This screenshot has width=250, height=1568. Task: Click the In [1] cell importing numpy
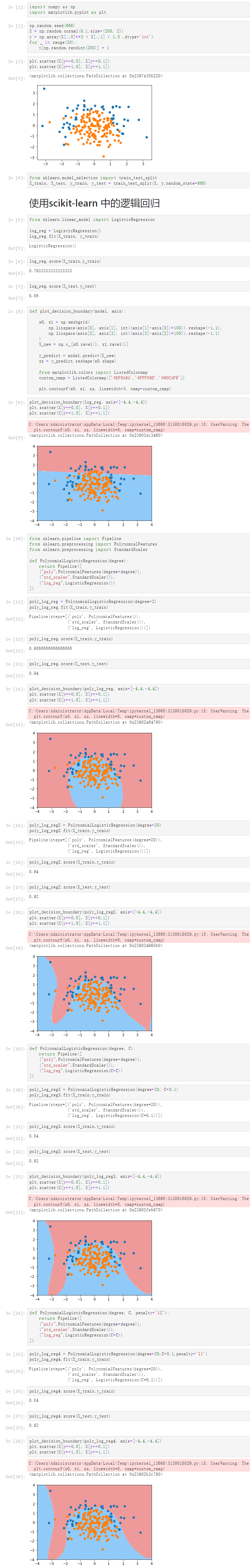tap(139, 10)
